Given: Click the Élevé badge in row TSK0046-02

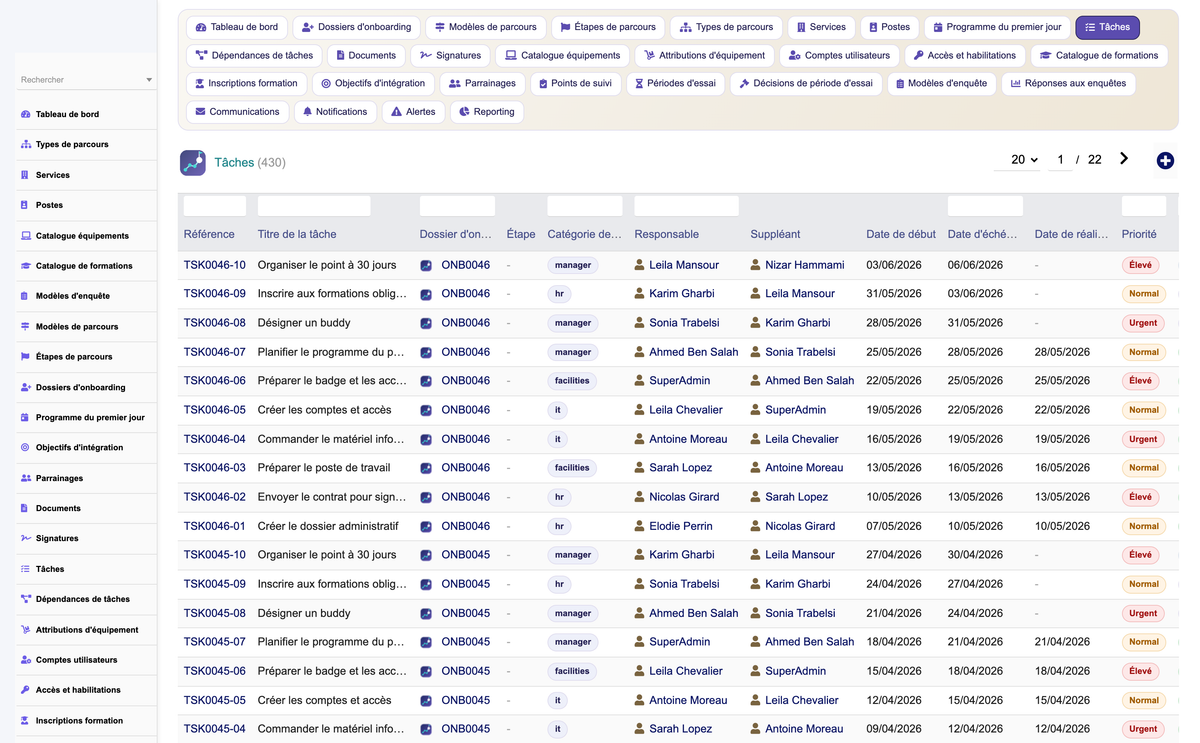Looking at the screenshot, I should [x=1140, y=497].
